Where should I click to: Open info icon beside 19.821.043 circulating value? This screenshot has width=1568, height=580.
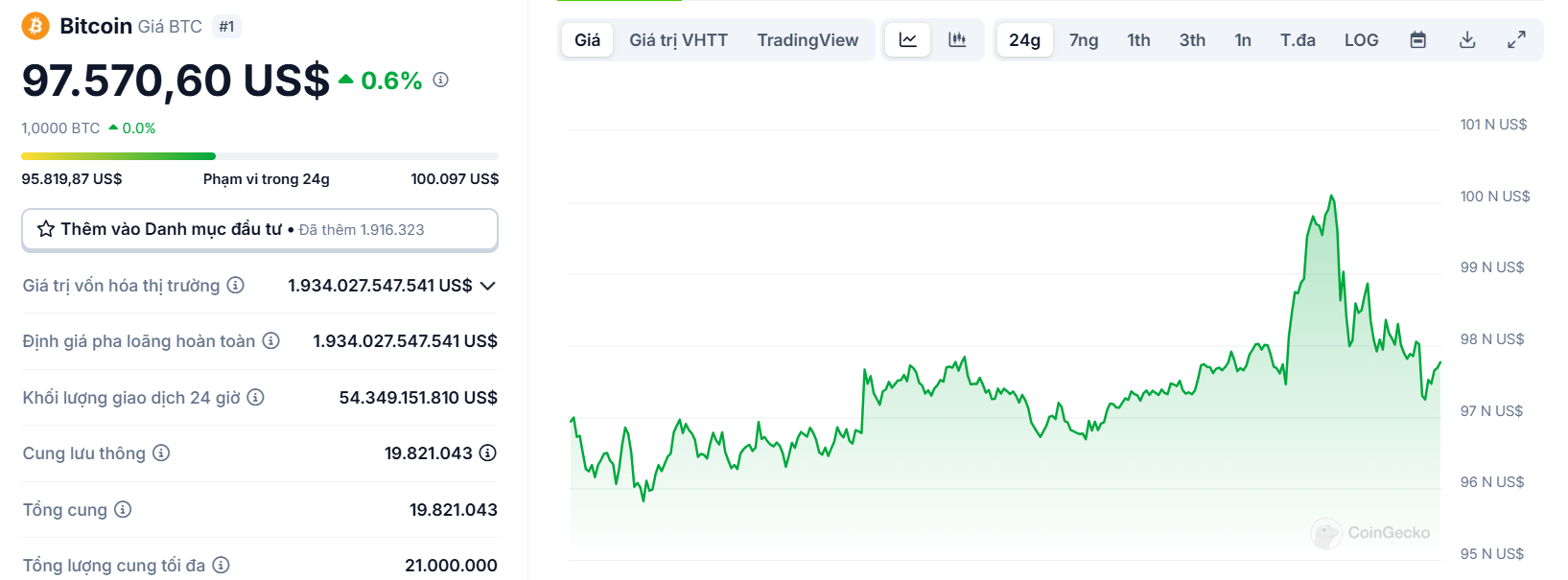(488, 452)
